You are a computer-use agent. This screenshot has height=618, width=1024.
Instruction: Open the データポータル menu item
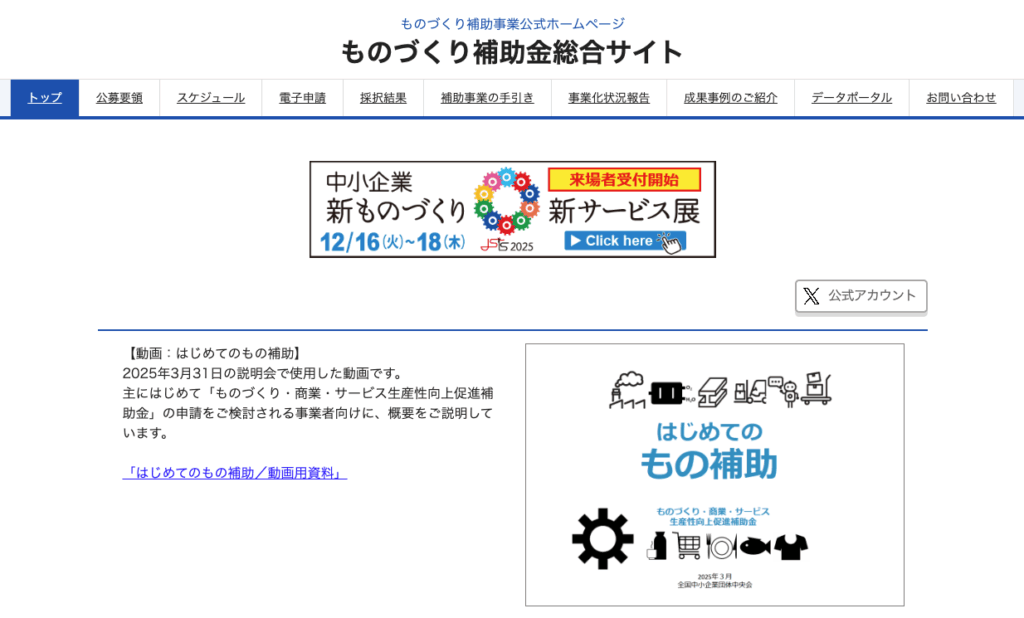tap(851, 98)
